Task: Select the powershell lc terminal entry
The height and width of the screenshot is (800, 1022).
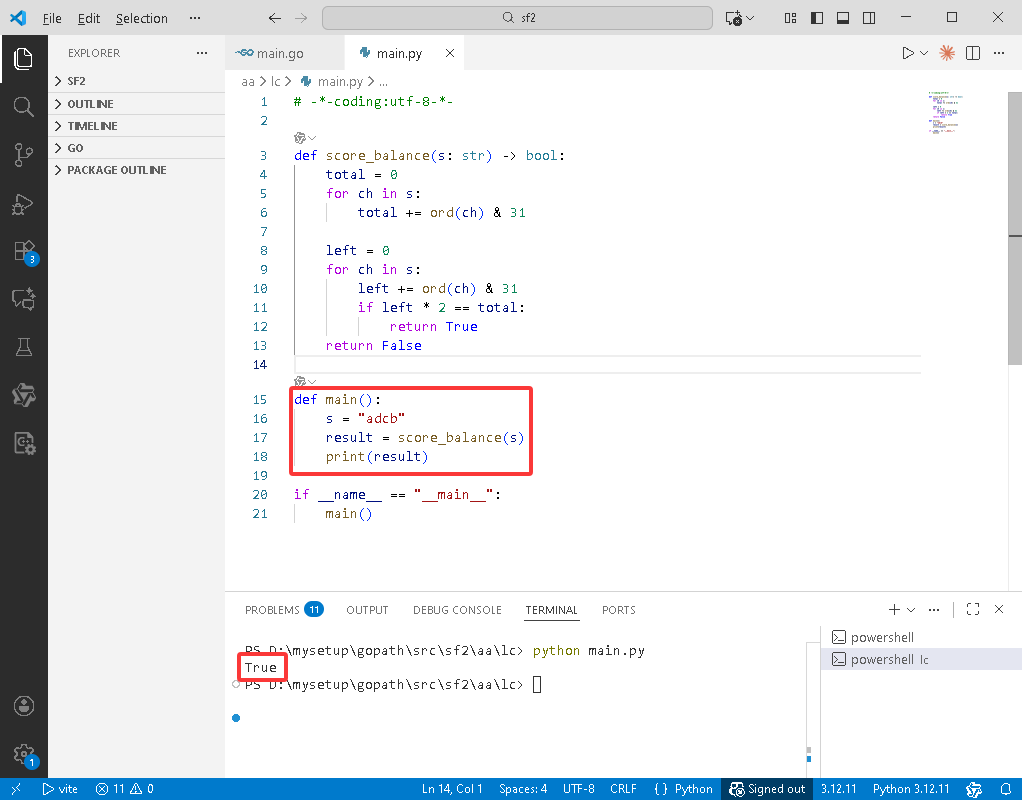Action: tap(921, 659)
